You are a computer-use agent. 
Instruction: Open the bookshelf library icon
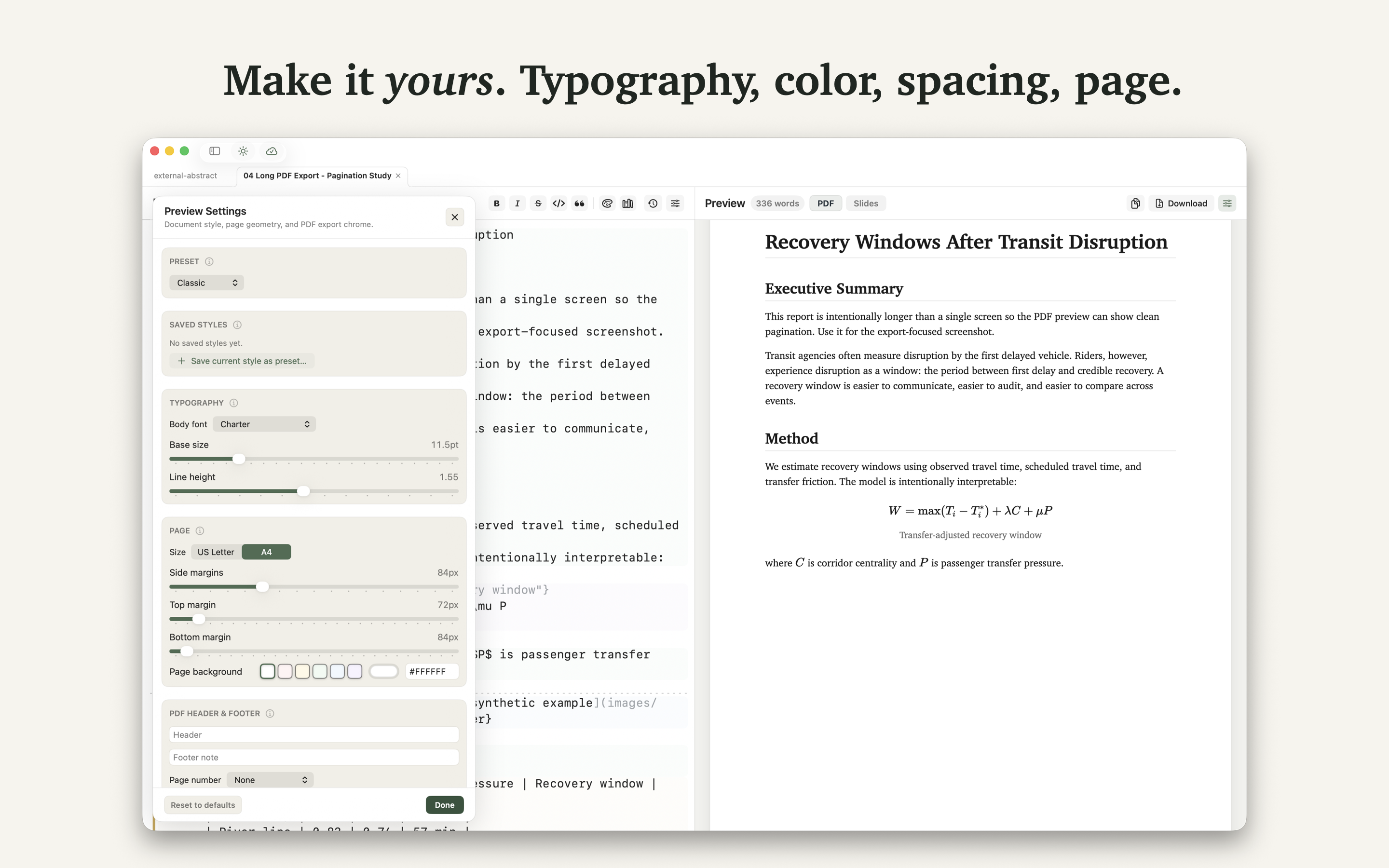click(628, 203)
